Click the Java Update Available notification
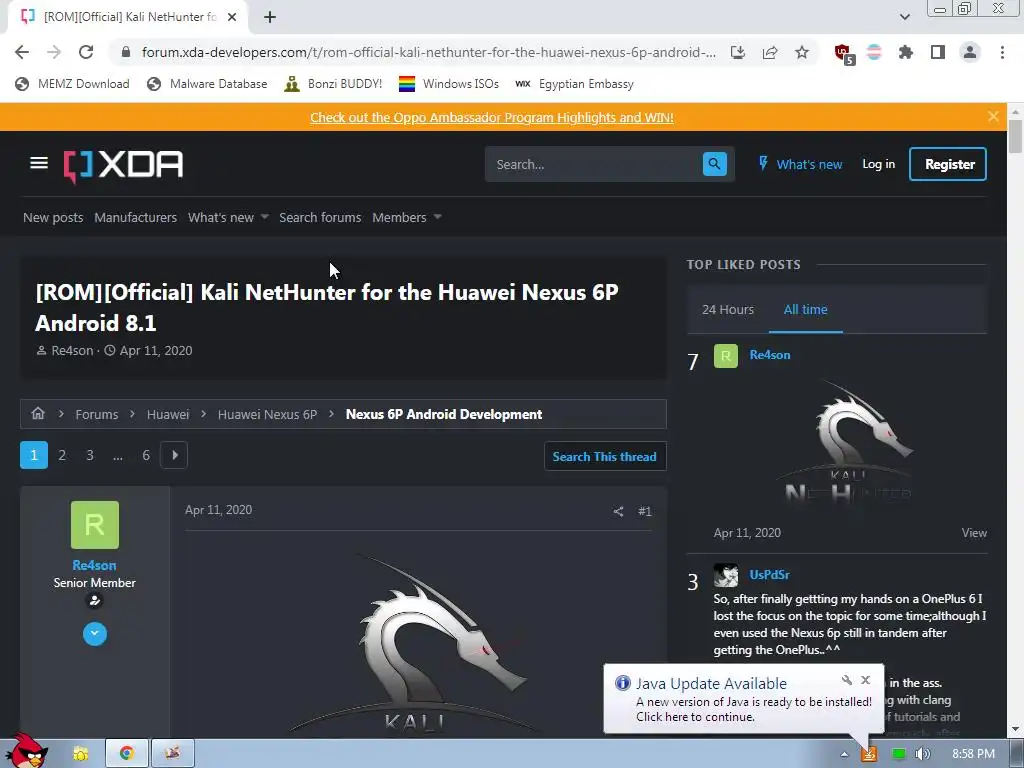Screen dimensions: 1024x768 [744, 699]
